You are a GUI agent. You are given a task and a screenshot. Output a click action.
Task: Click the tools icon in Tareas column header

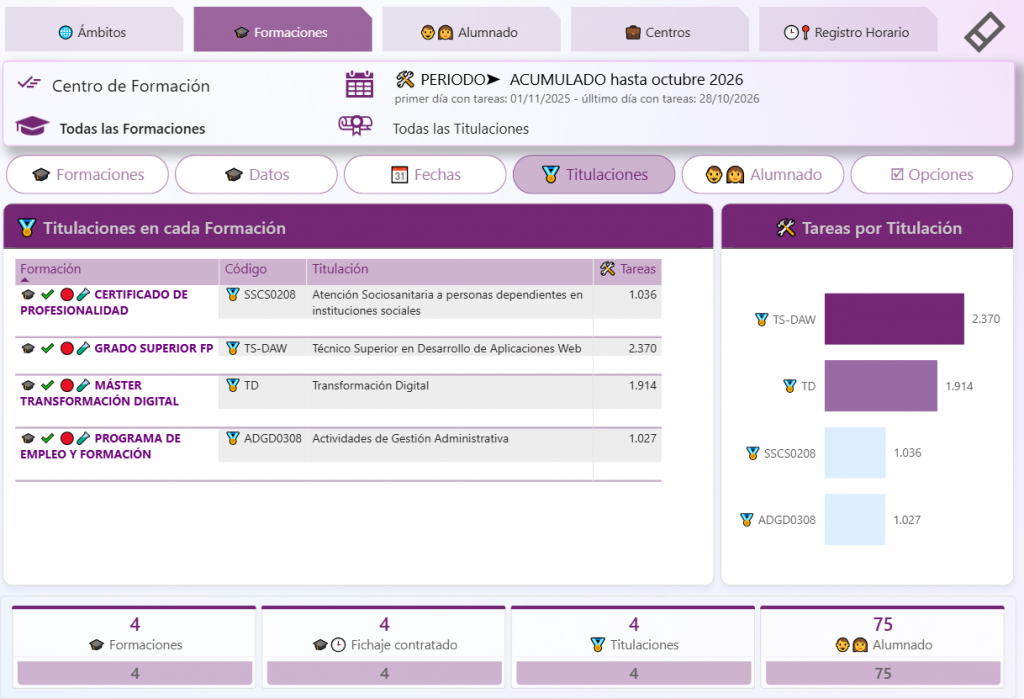click(x=607, y=268)
